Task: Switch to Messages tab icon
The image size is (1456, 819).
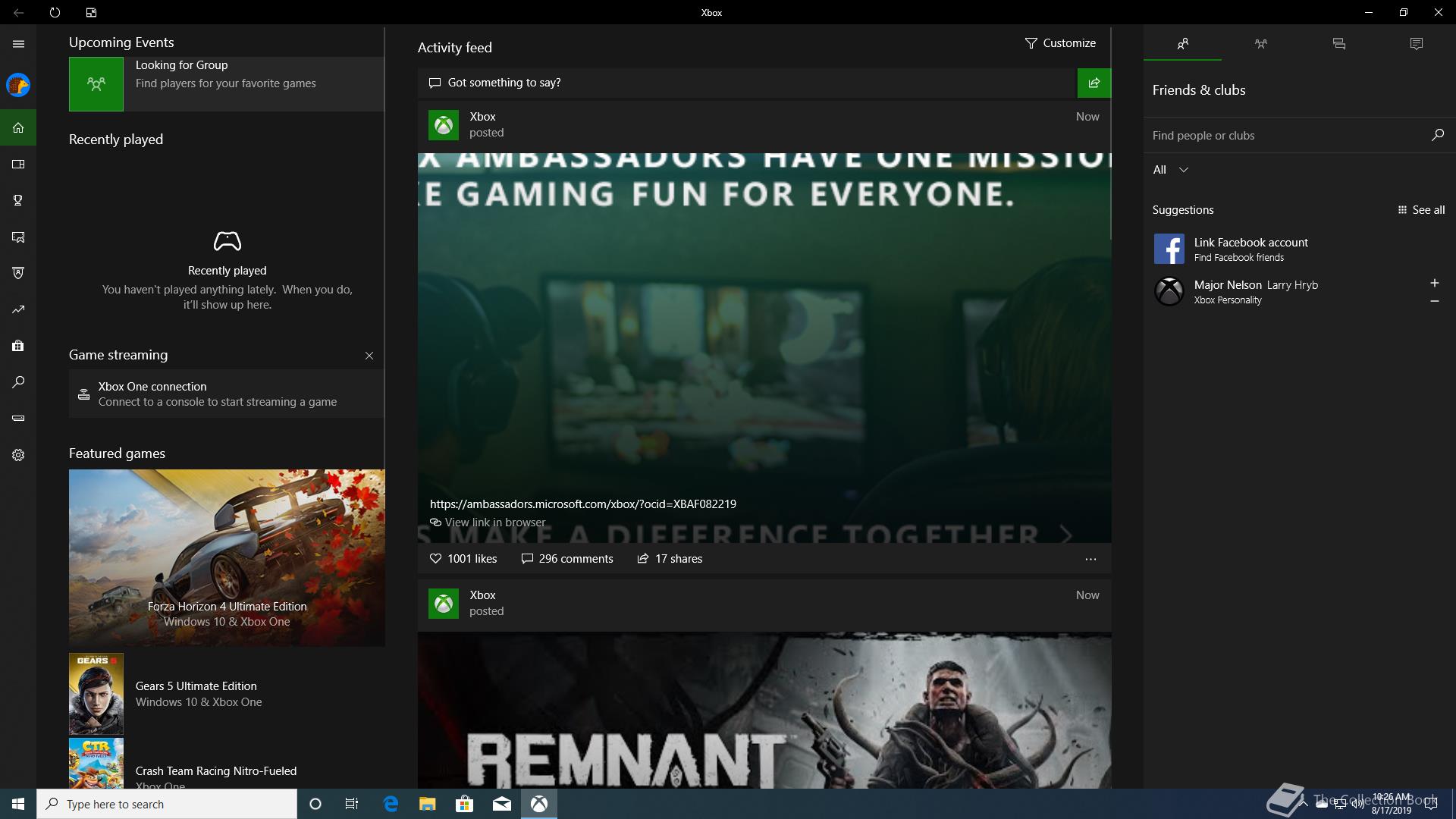Action: coord(1338,44)
